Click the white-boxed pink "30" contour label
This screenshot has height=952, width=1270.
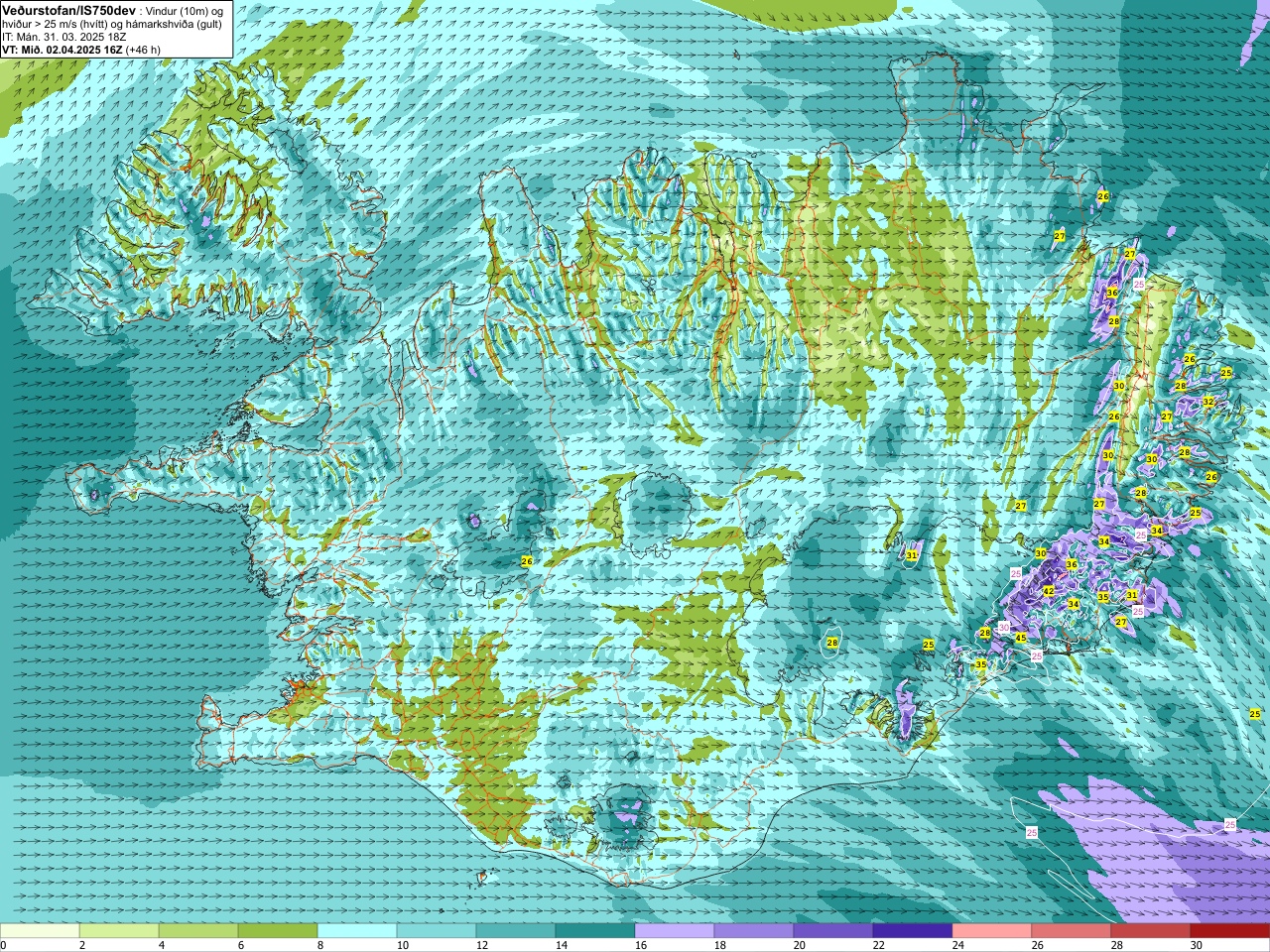click(1004, 627)
